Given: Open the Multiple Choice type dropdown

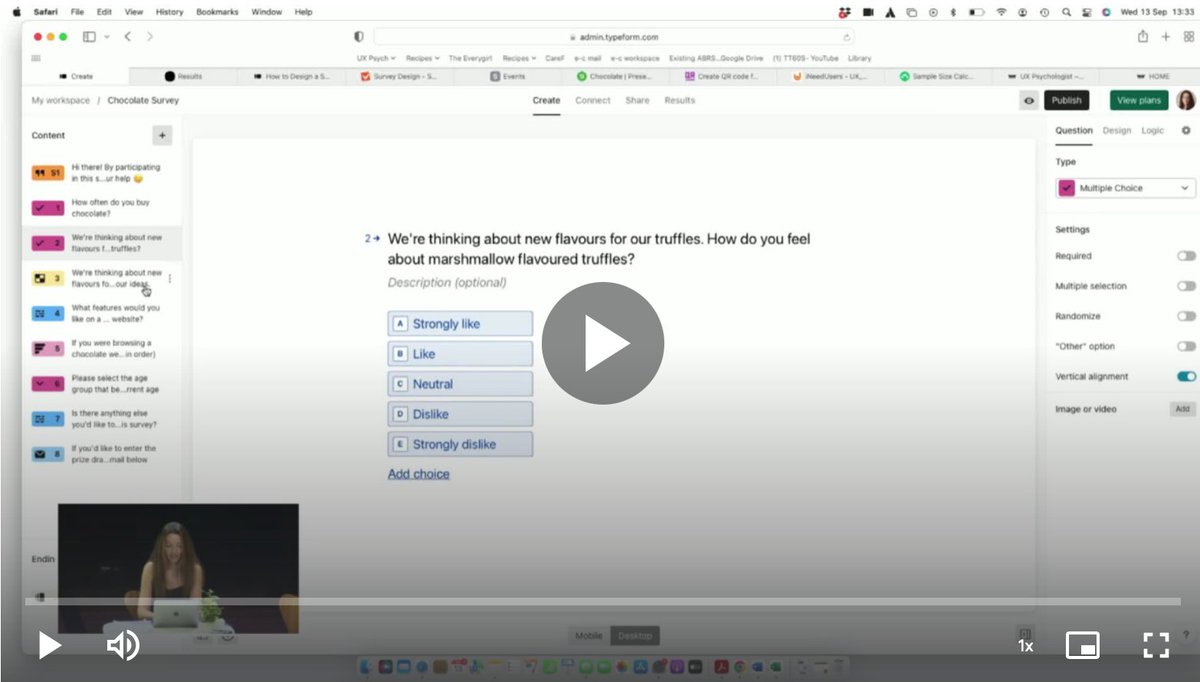Looking at the screenshot, I should pyautogui.click(x=1125, y=188).
